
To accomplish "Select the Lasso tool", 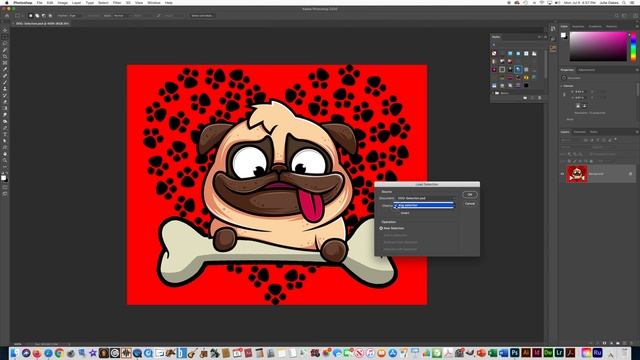I will (x=4, y=43).
